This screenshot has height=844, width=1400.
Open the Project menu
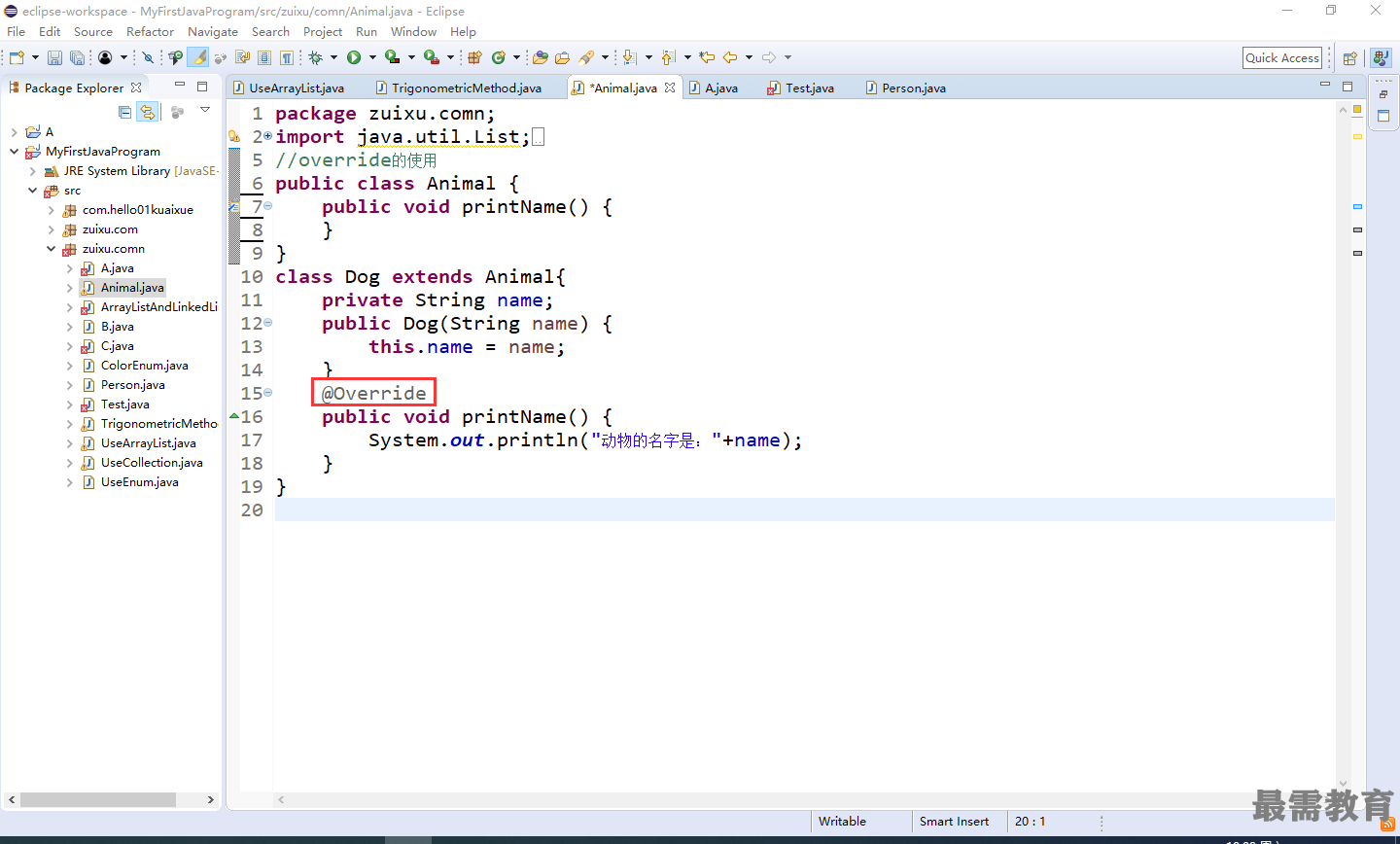[323, 31]
